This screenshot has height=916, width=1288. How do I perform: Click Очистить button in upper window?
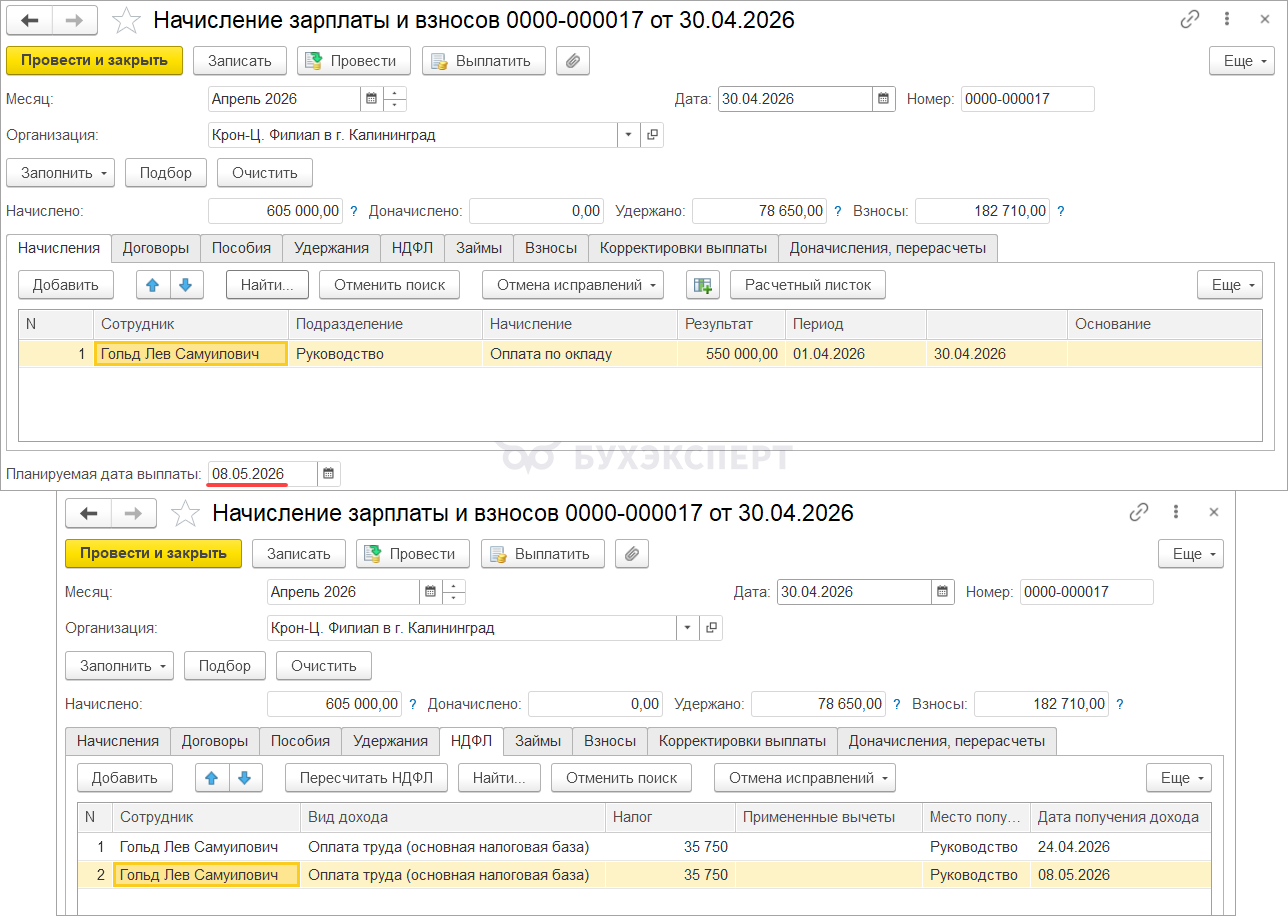[265, 173]
